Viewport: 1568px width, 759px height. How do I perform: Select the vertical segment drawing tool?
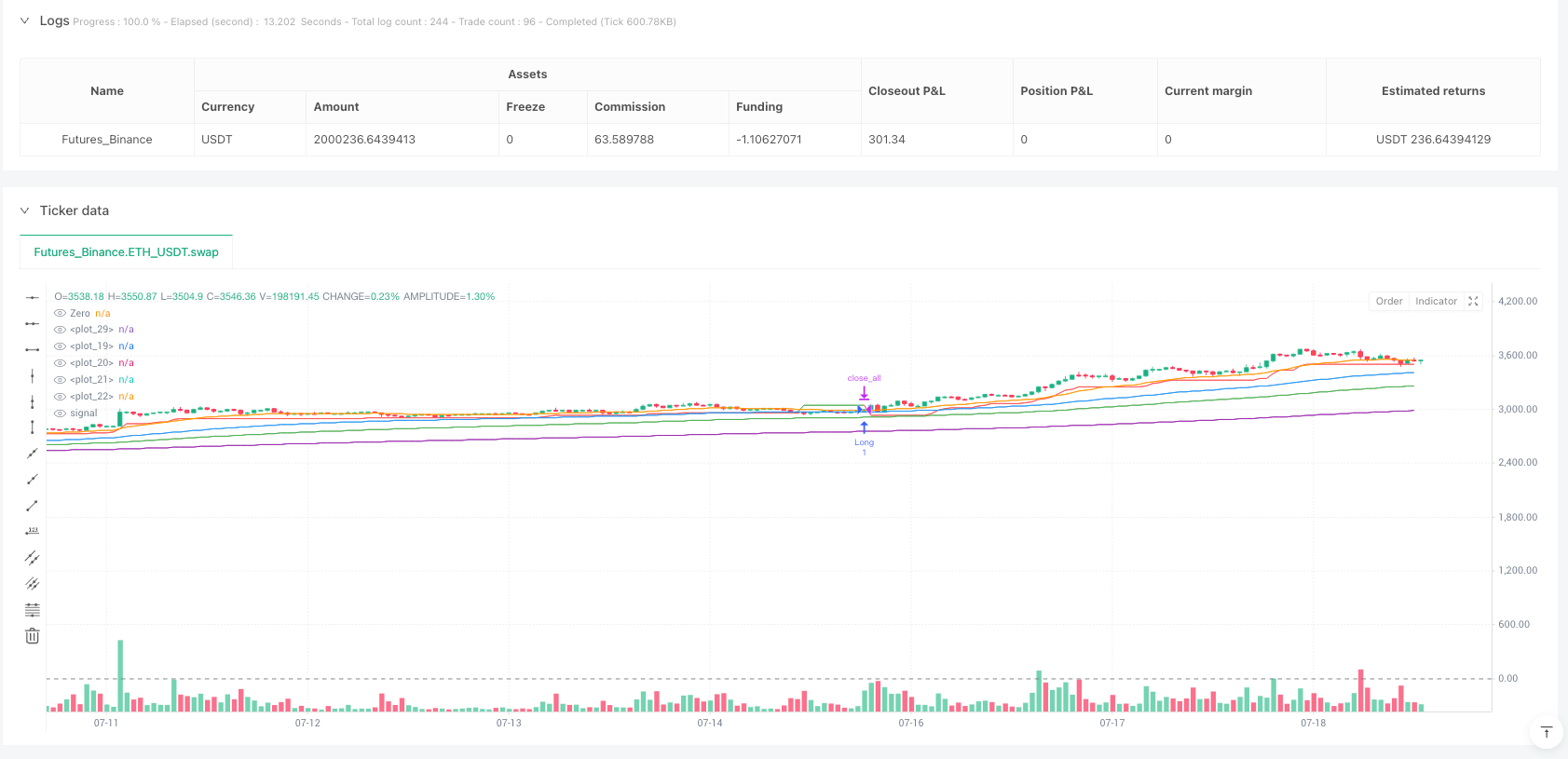[x=32, y=427]
